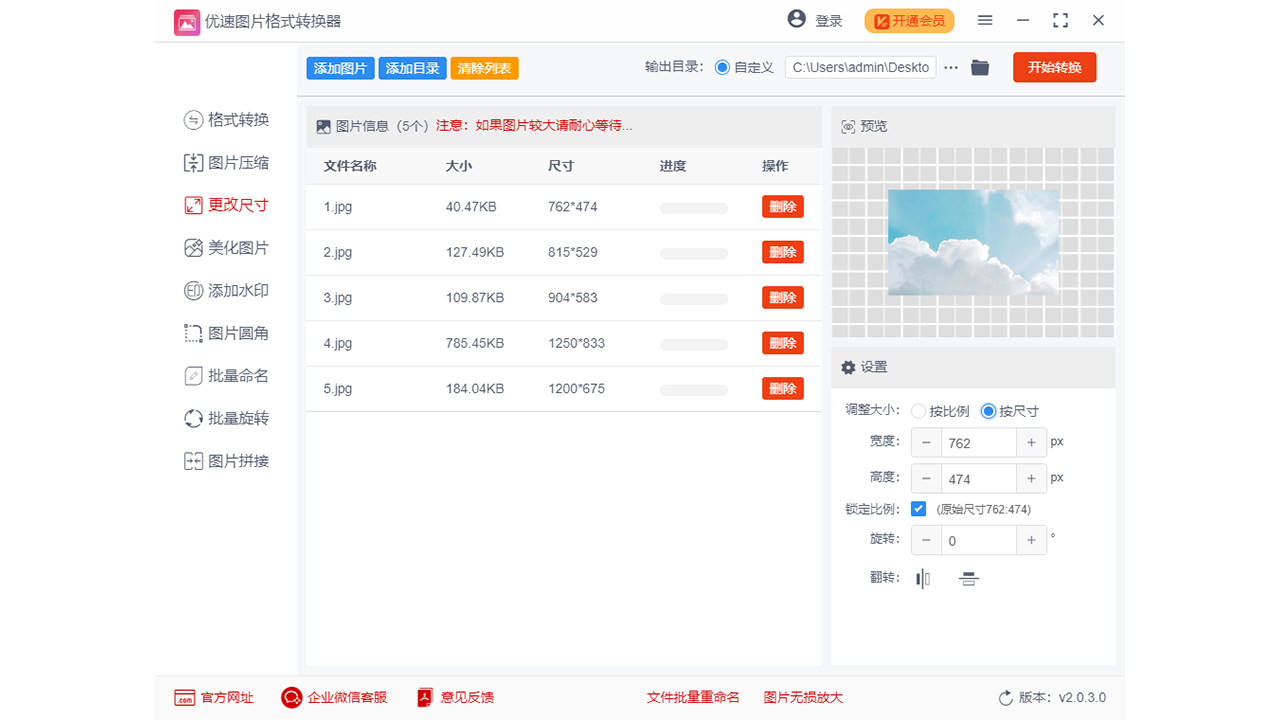Check version via the refresh icon
Viewport: 1280px width, 720px height.
point(1006,698)
